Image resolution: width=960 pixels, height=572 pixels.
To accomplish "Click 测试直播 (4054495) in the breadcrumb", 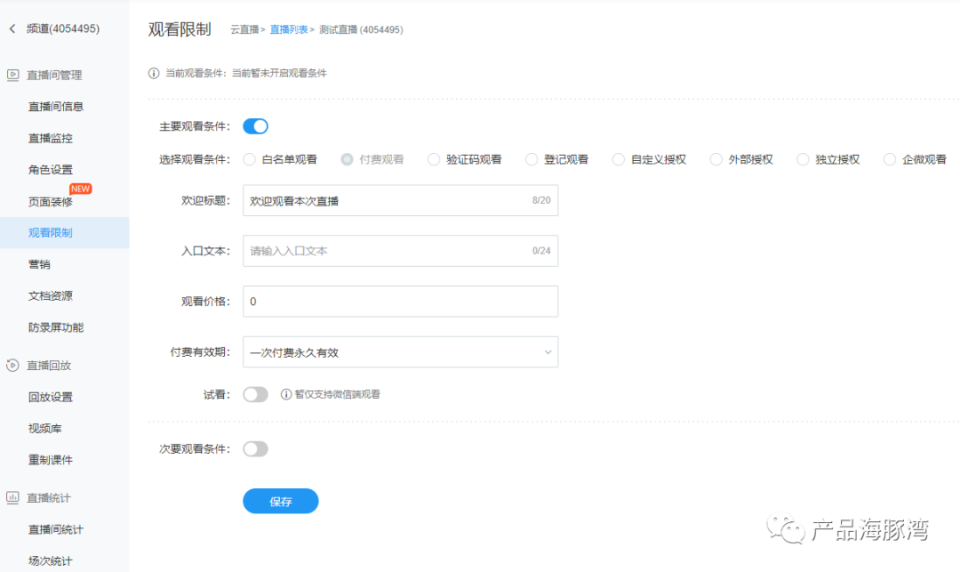I will click(361, 29).
